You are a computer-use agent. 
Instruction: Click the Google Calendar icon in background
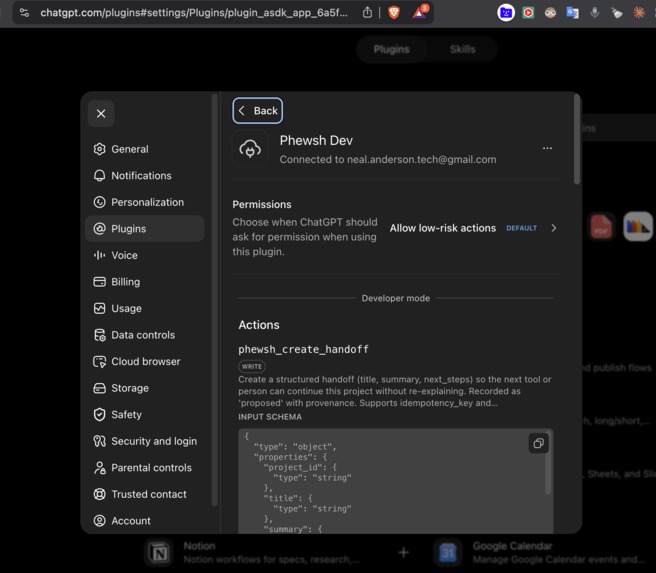448,553
